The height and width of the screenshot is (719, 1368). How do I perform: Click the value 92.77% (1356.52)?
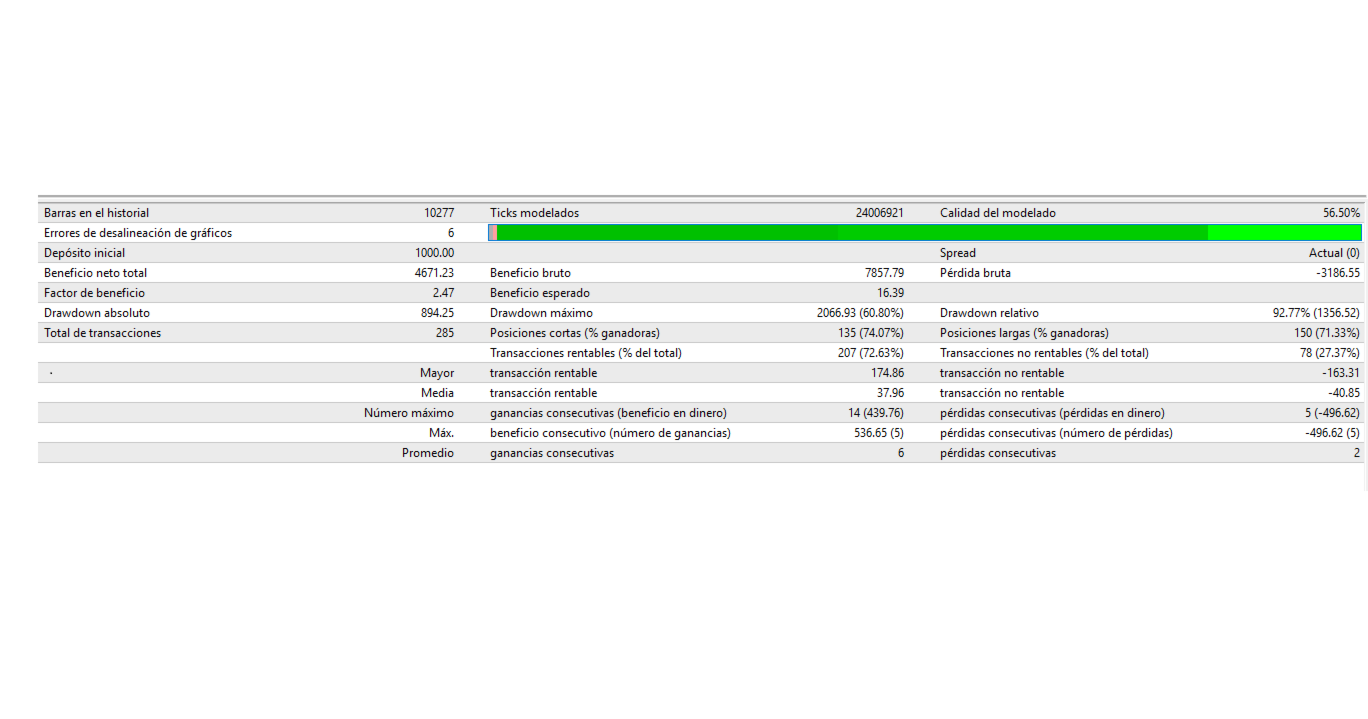click(1316, 313)
